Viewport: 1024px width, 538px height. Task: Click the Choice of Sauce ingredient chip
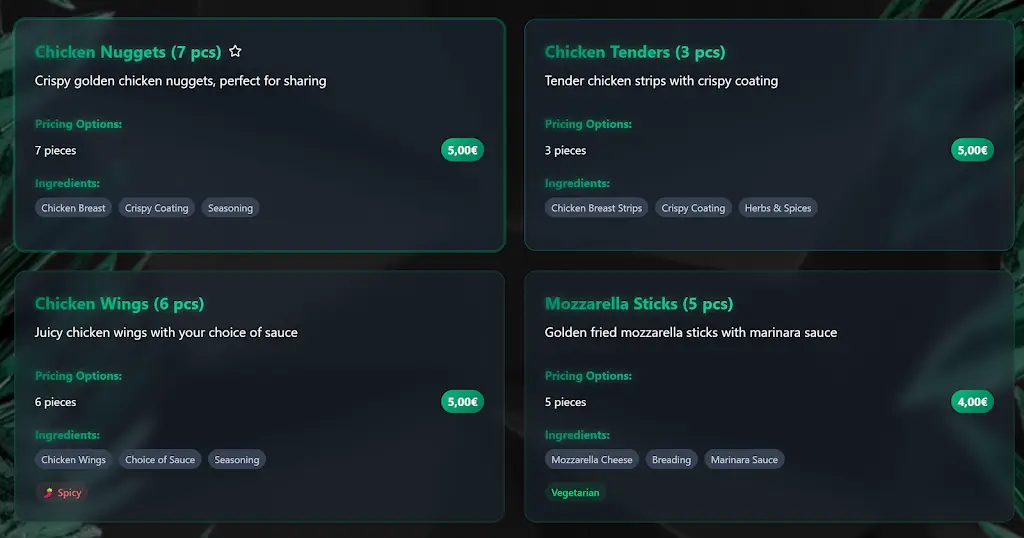click(x=160, y=460)
